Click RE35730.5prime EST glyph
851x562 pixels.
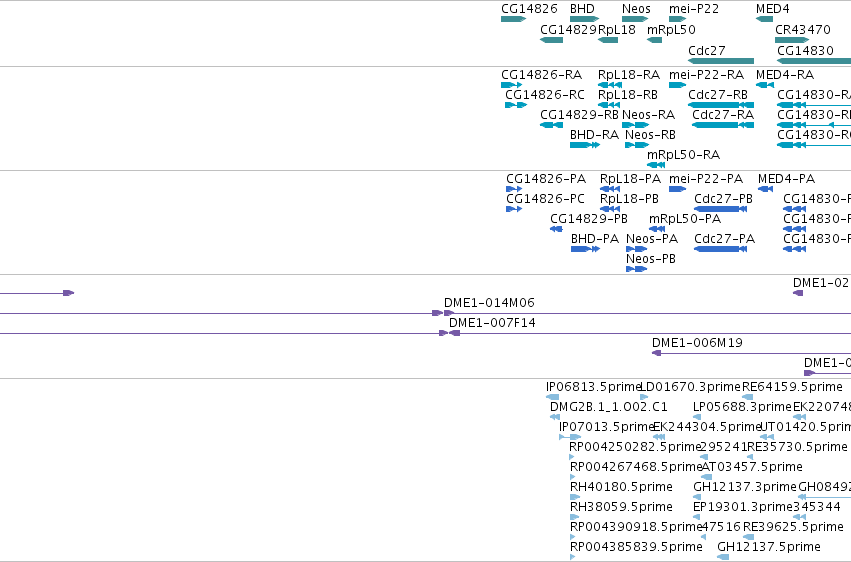pos(750,457)
